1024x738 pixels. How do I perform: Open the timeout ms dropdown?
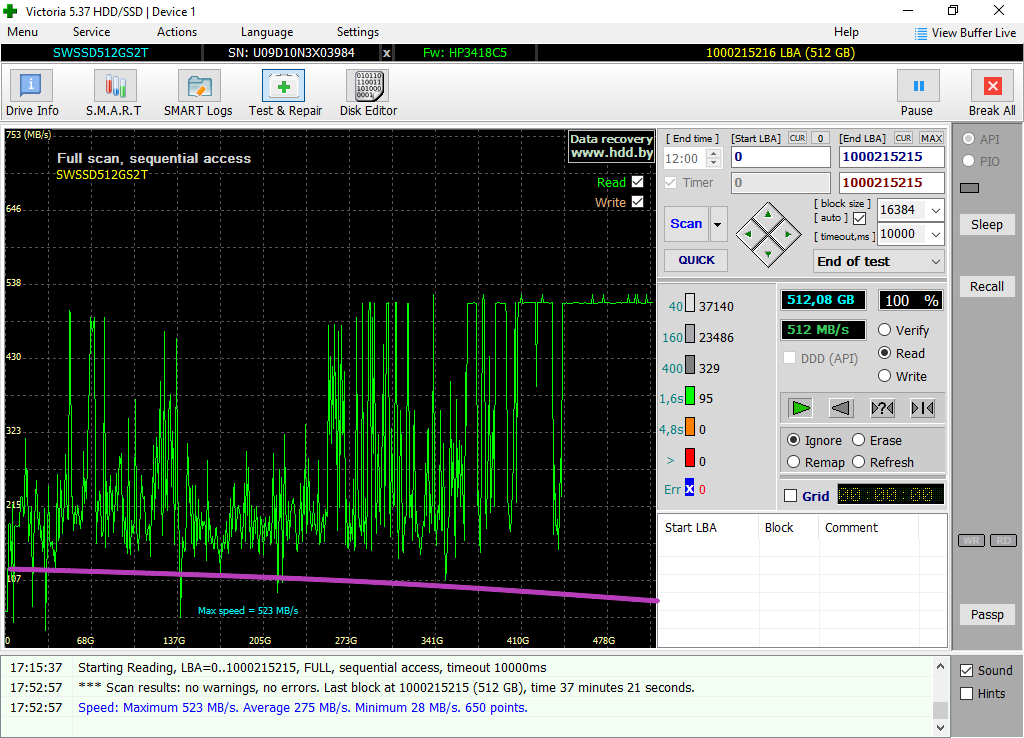pos(935,234)
